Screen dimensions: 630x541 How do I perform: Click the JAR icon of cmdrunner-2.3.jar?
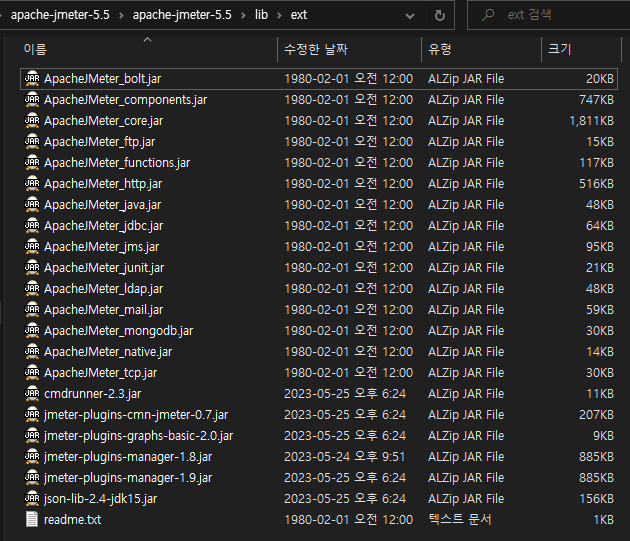click(x=32, y=393)
